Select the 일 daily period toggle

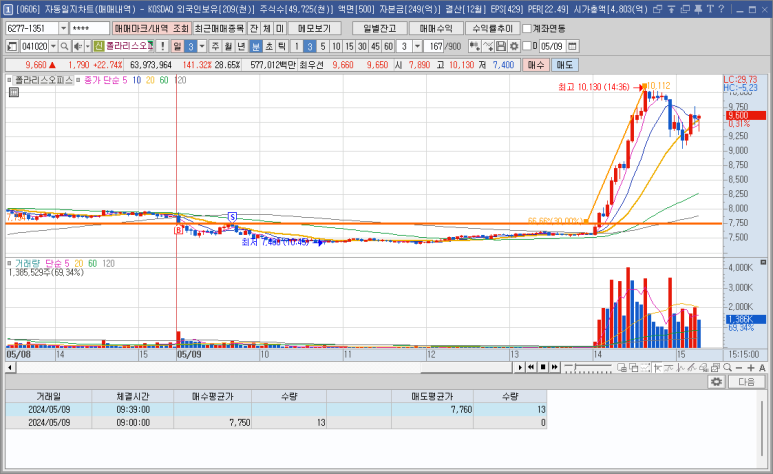pos(177,46)
